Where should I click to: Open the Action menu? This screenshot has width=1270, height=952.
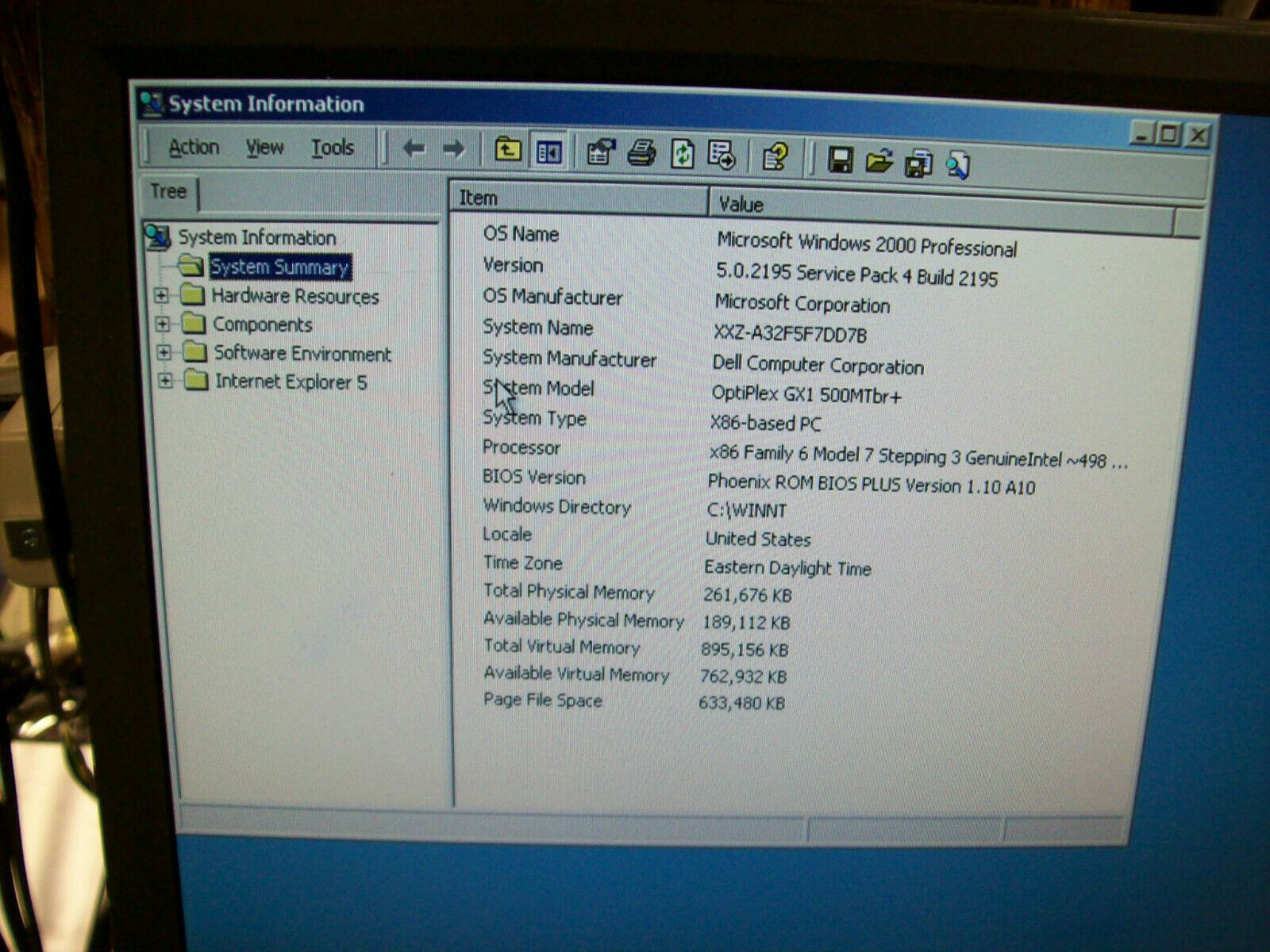click(x=194, y=147)
